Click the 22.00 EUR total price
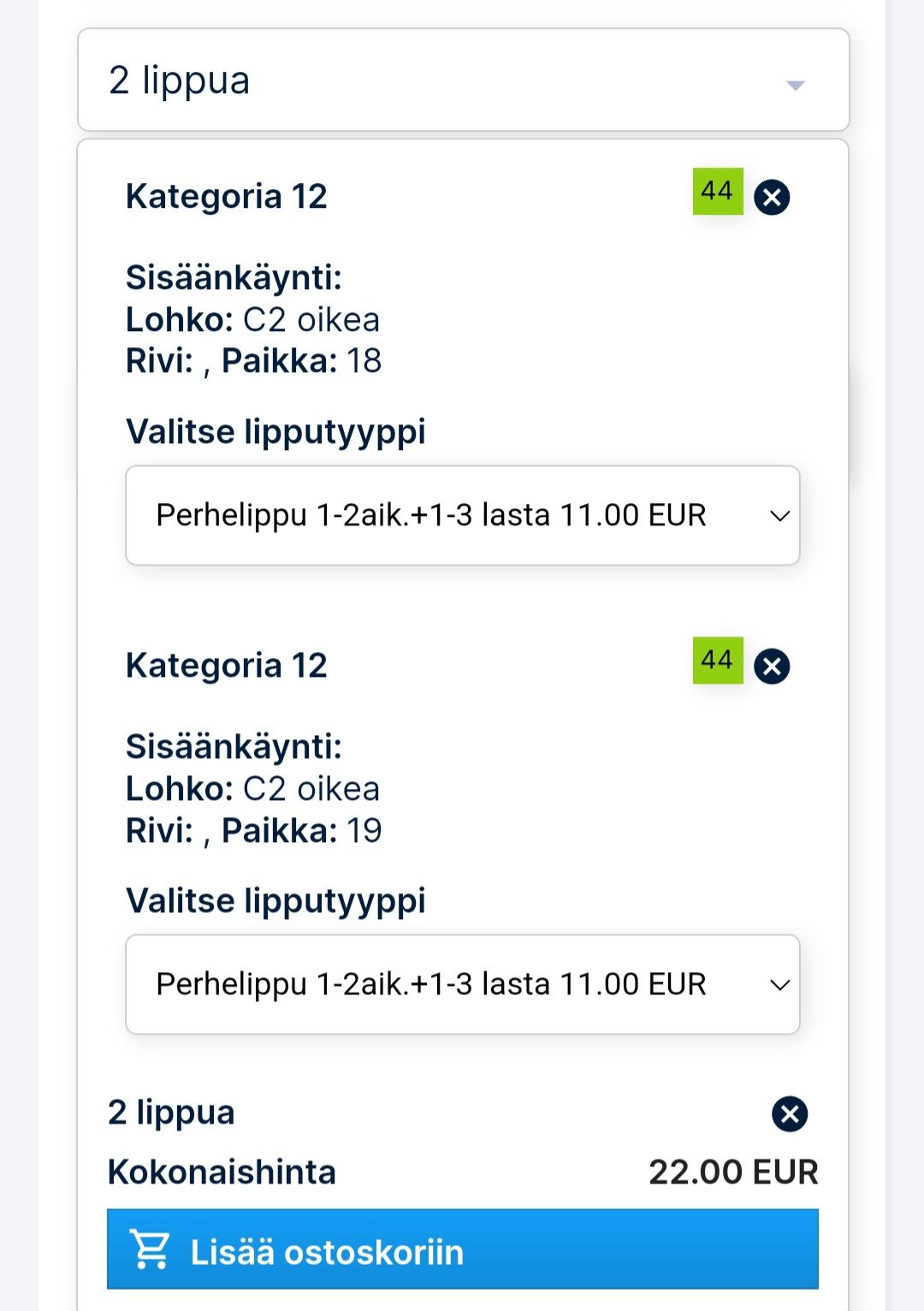This screenshot has height=1311, width=924. coord(733,1172)
